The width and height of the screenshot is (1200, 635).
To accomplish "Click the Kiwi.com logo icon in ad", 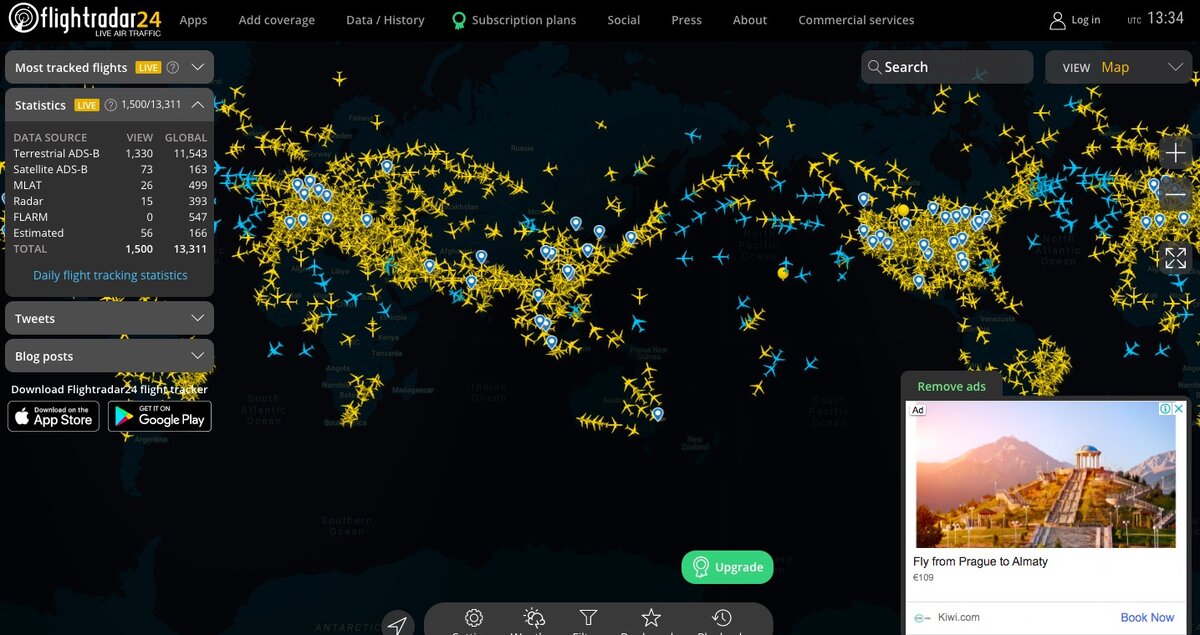I will 922,618.
